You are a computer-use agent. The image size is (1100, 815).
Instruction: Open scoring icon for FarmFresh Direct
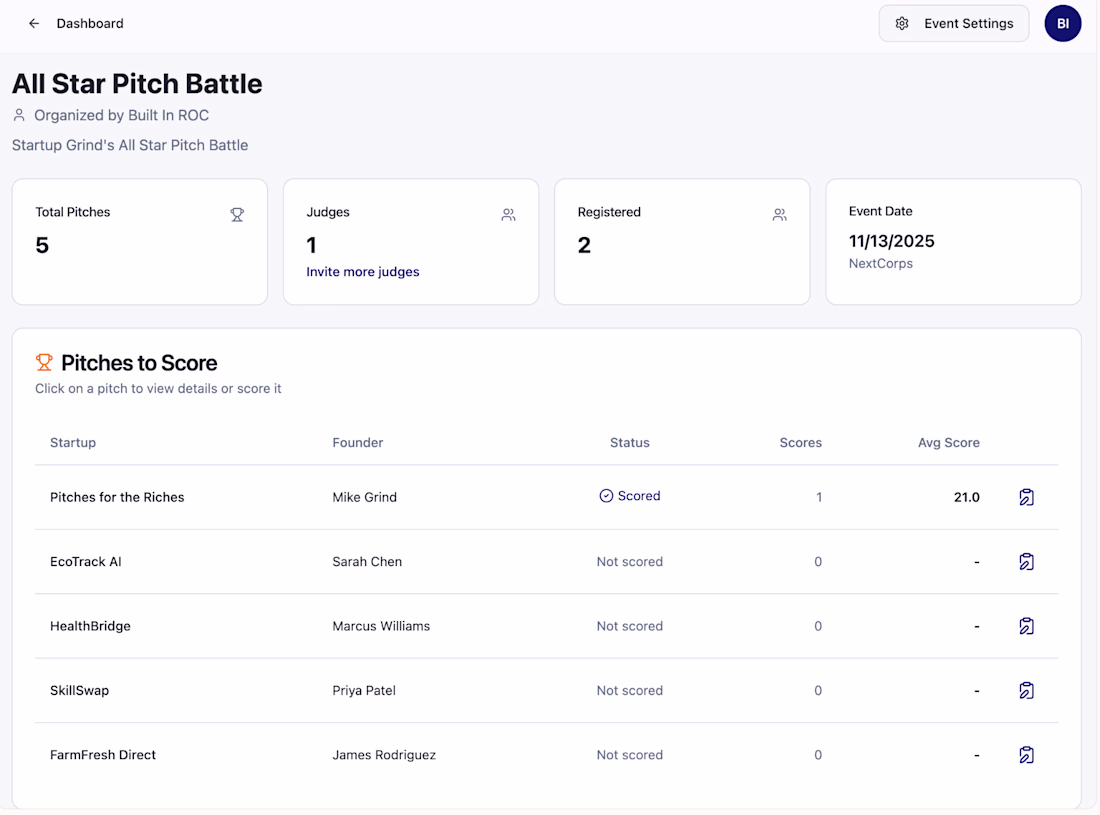click(1026, 755)
